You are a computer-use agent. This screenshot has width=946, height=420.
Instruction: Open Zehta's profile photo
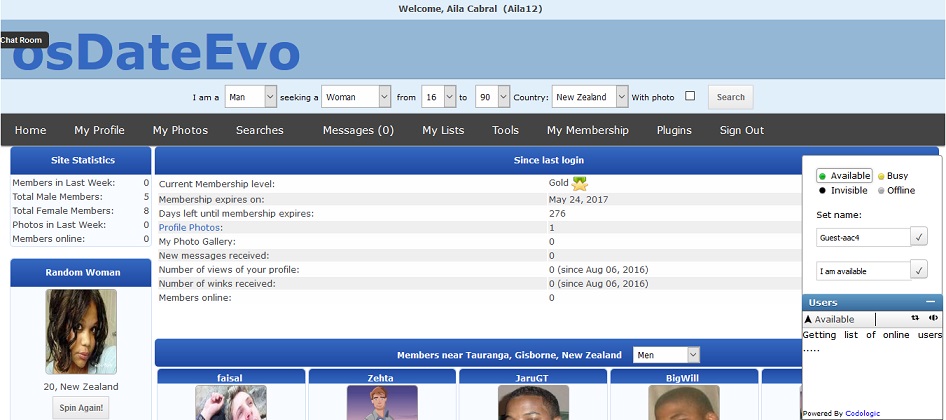tap(382, 402)
